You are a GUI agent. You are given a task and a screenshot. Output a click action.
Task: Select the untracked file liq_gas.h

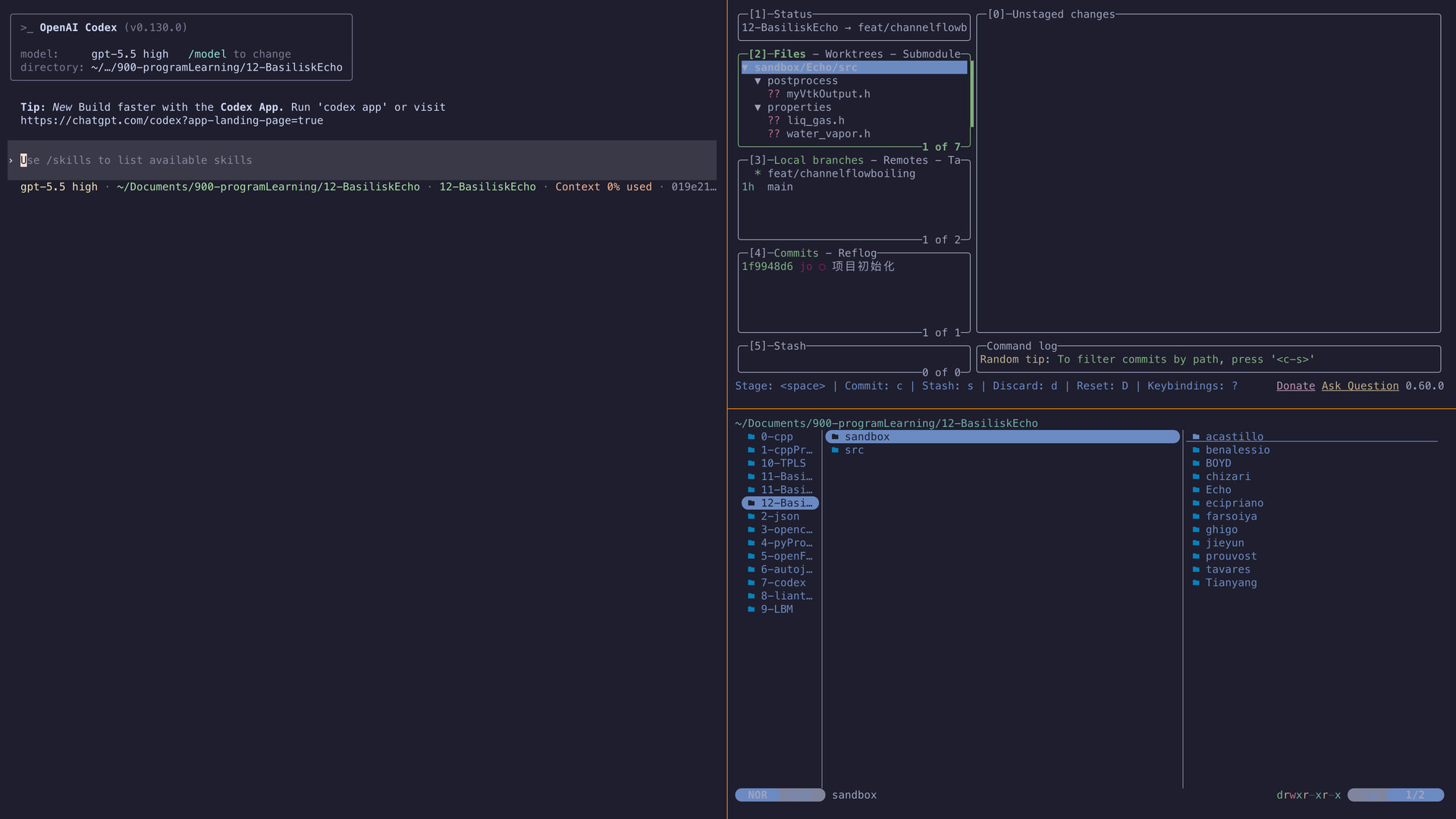815,121
